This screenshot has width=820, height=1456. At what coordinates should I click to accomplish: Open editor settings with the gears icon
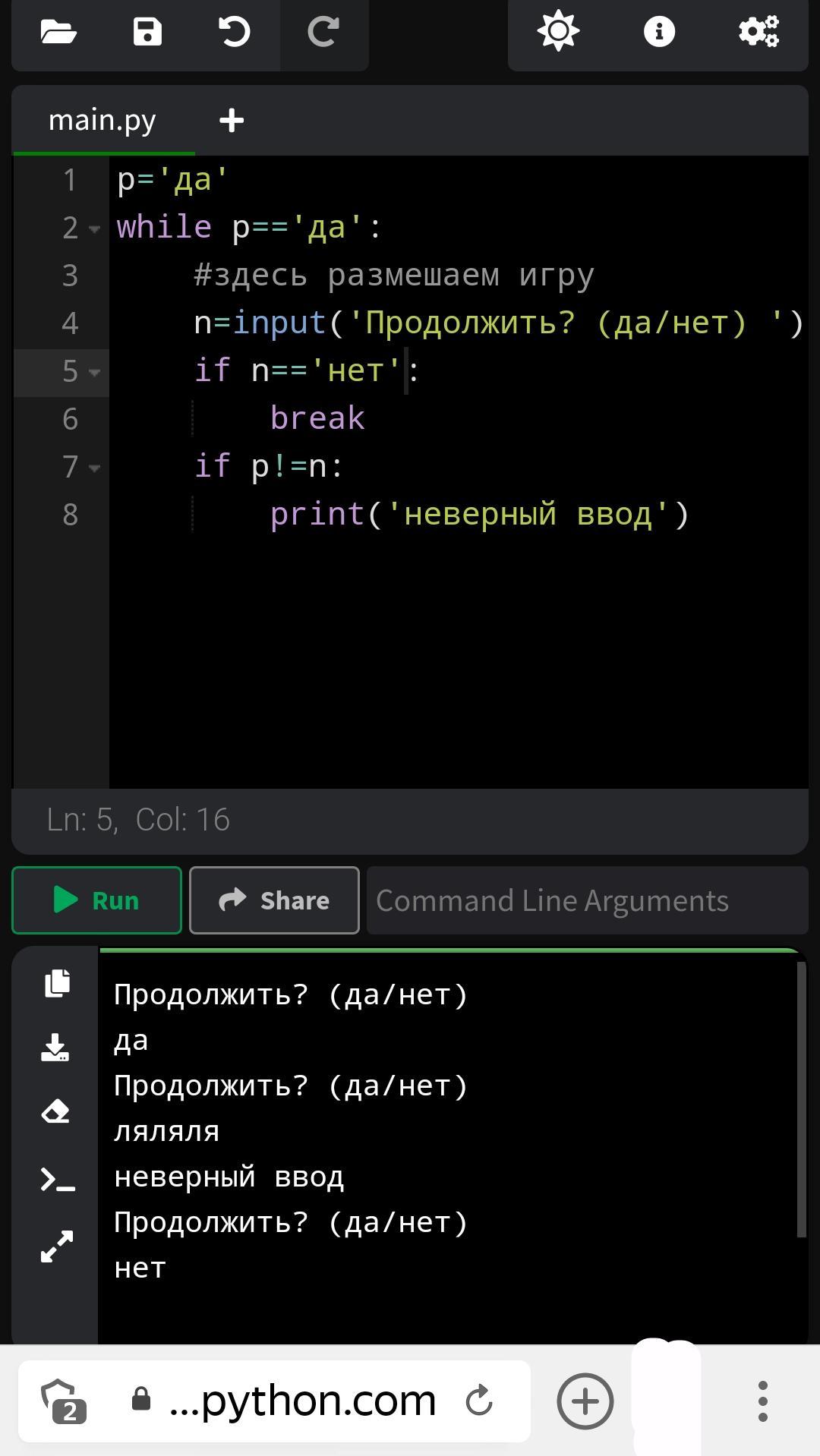pos(758,32)
